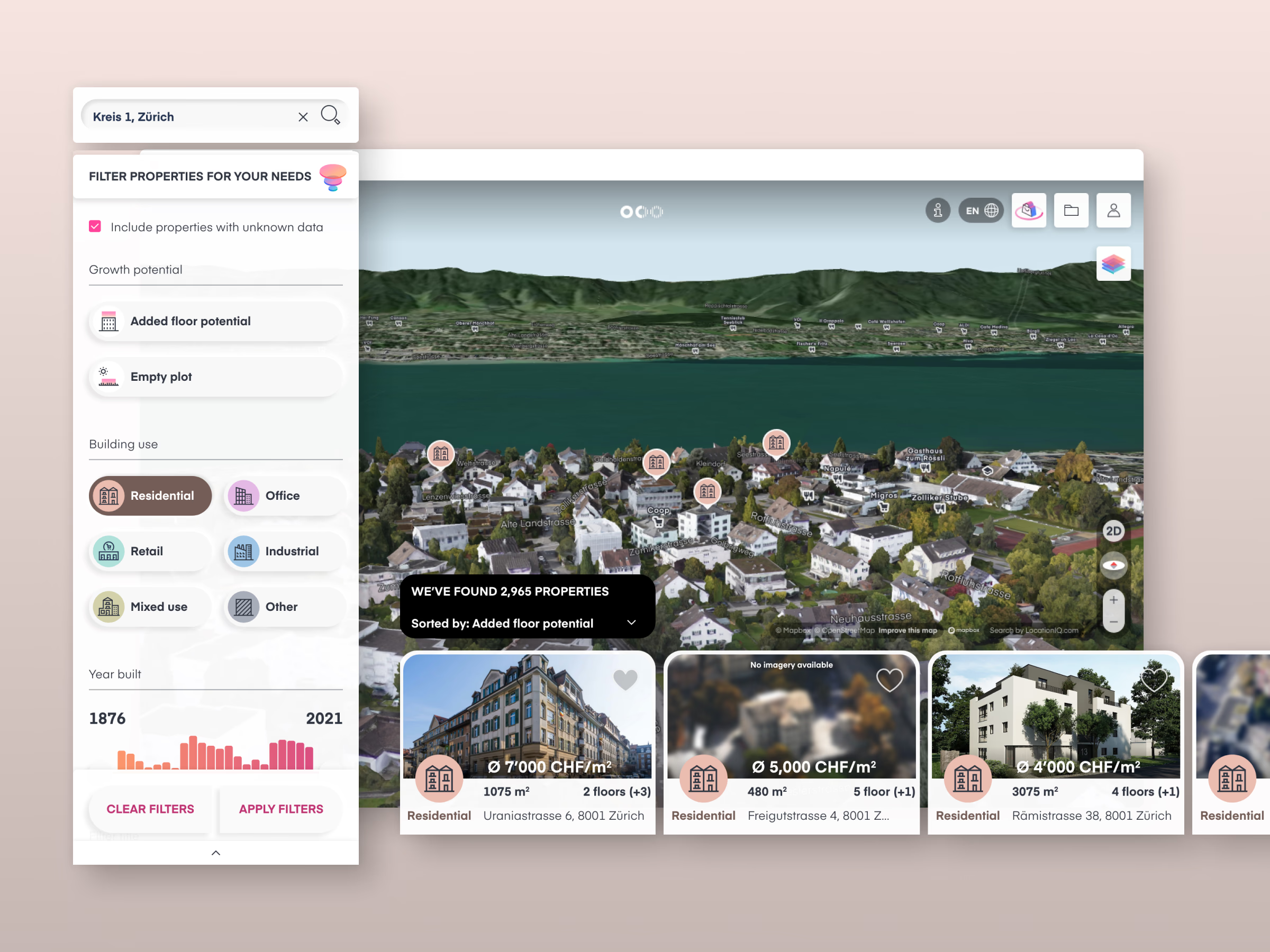The image size is (1270, 952).
Task: Zoom in the map with plus
Action: pos(1113,600)
